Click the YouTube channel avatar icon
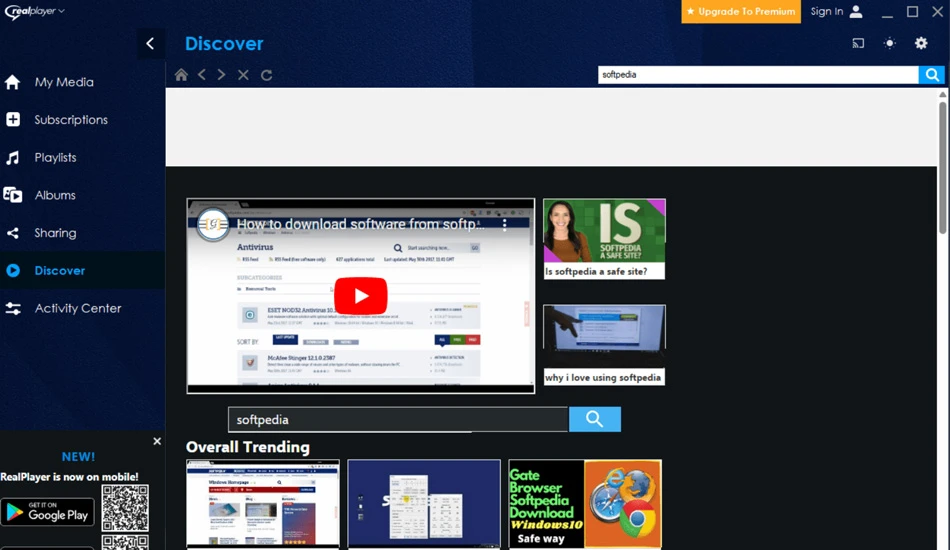This screenshot has height=550, width=950. (213, 225)
